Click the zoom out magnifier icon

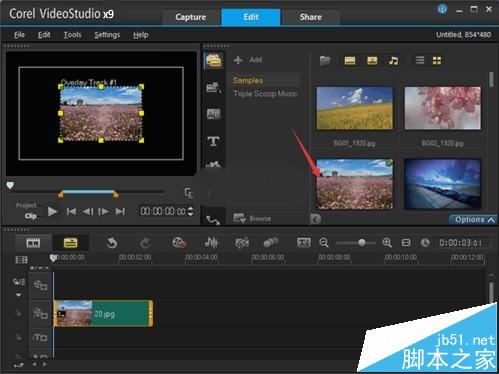click(324, 243)
